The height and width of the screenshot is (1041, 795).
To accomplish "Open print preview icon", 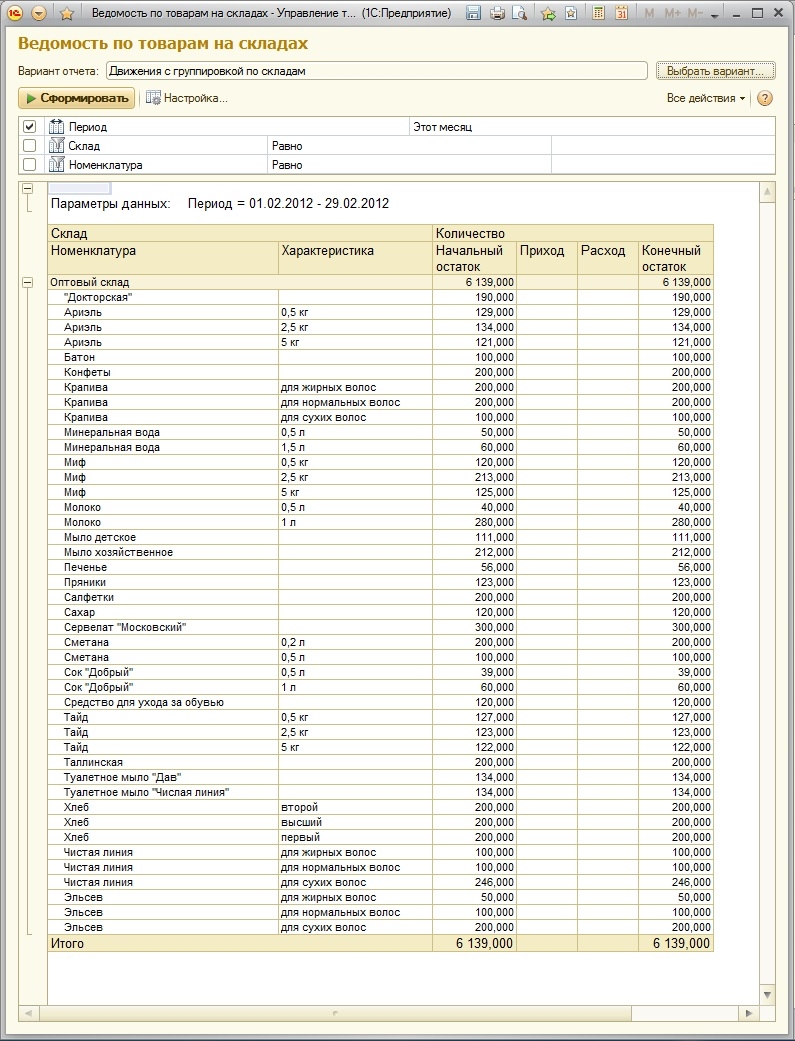I will tap(519, 13).
